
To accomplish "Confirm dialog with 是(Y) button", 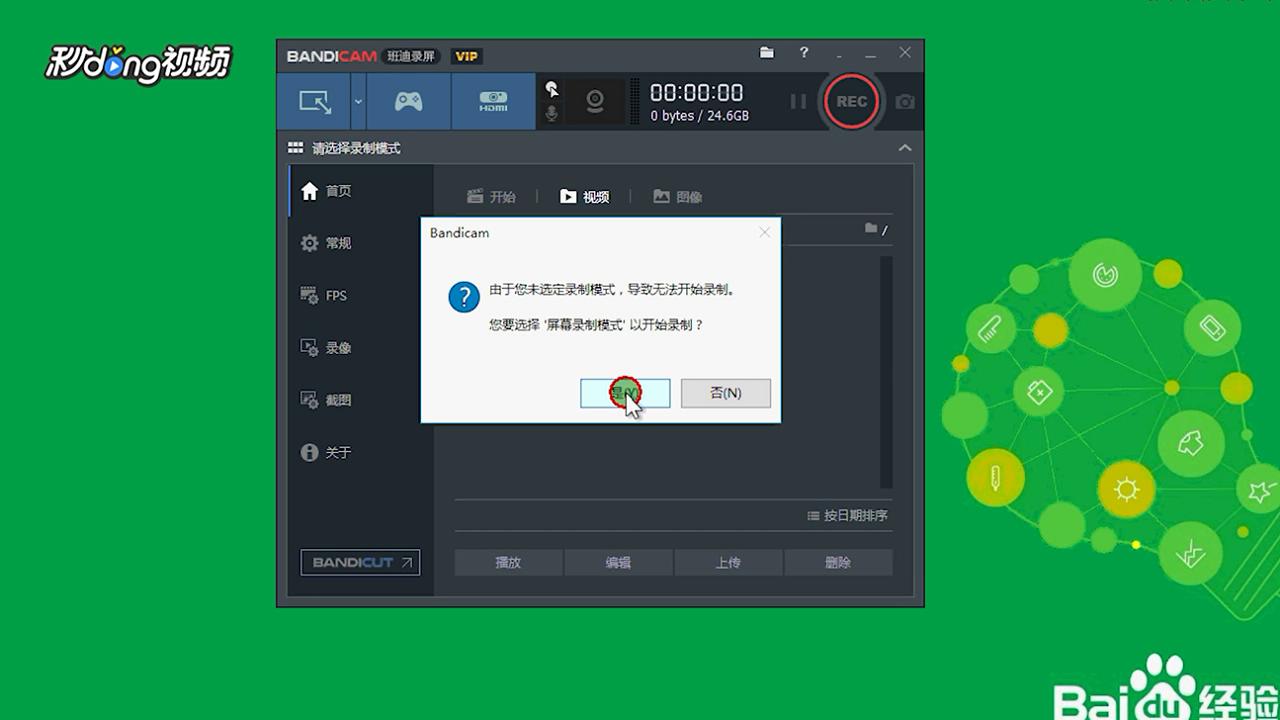I will pyautogui.click(x=625, y=393).
